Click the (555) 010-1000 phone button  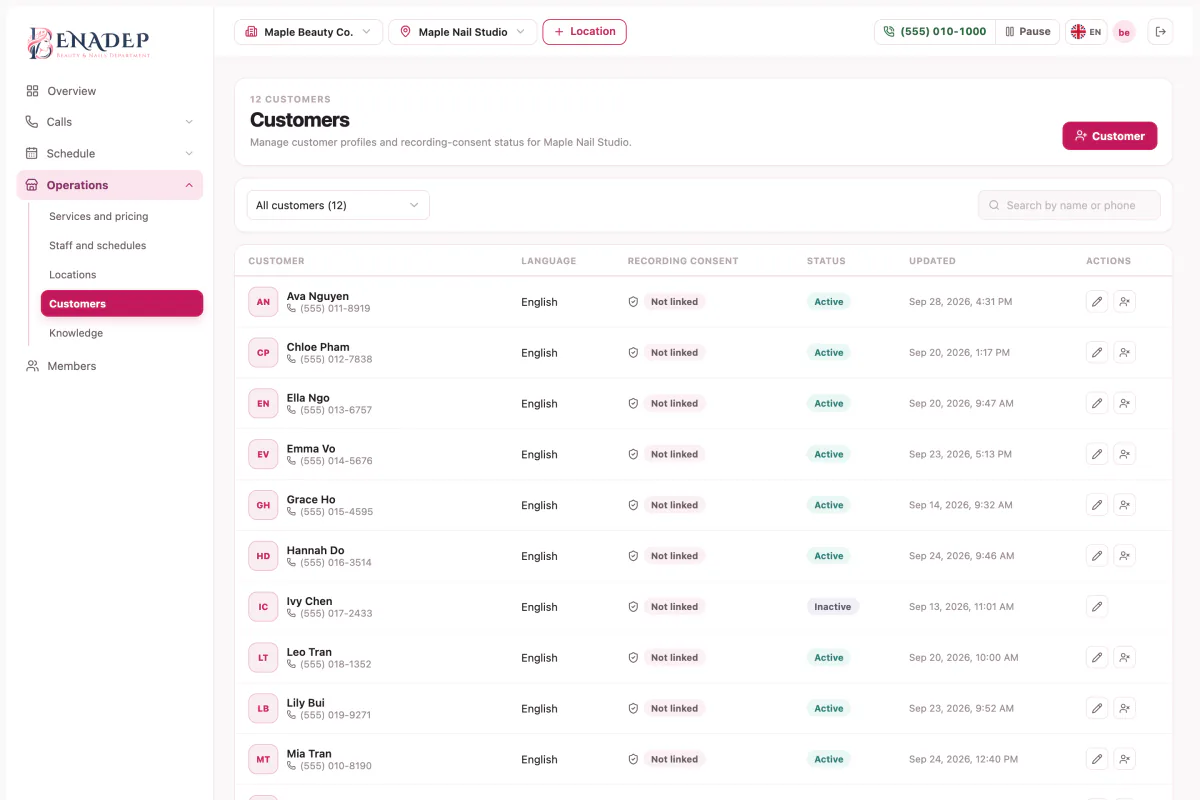click(x=935, y=32)
